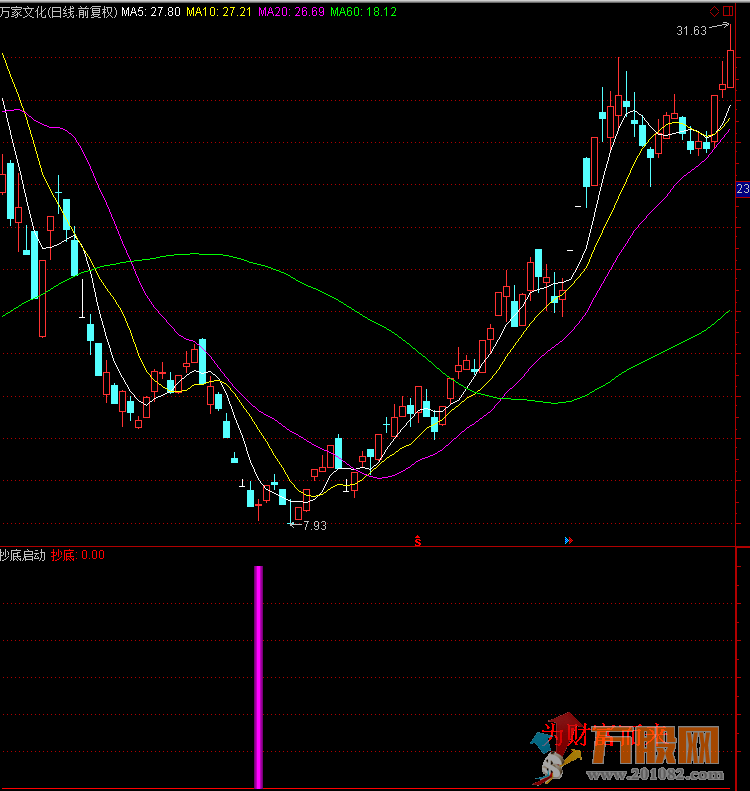Click the red split-window square icon
Image resolution: width=750 pixels, height=791 pixels.
726,12
